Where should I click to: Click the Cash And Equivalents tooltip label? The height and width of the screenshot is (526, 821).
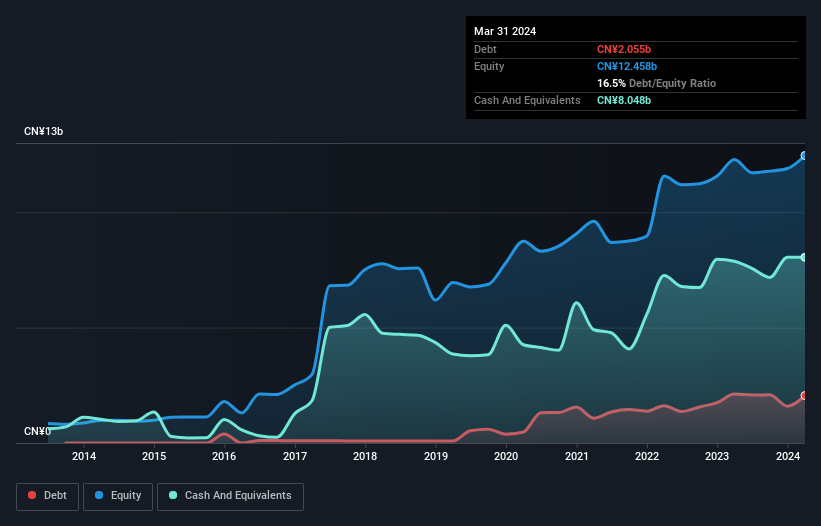(527, 100)
